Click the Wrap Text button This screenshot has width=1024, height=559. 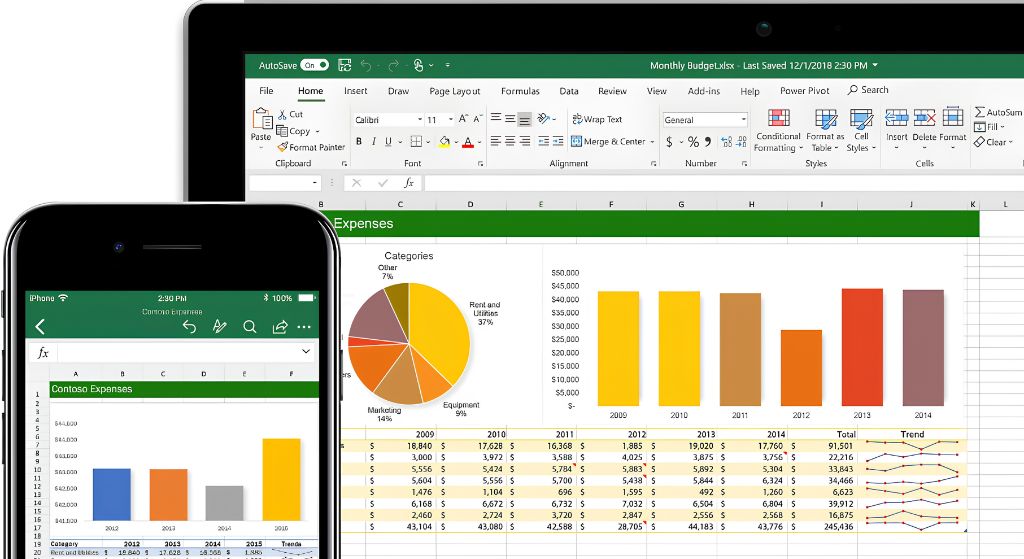coord(598,120)
